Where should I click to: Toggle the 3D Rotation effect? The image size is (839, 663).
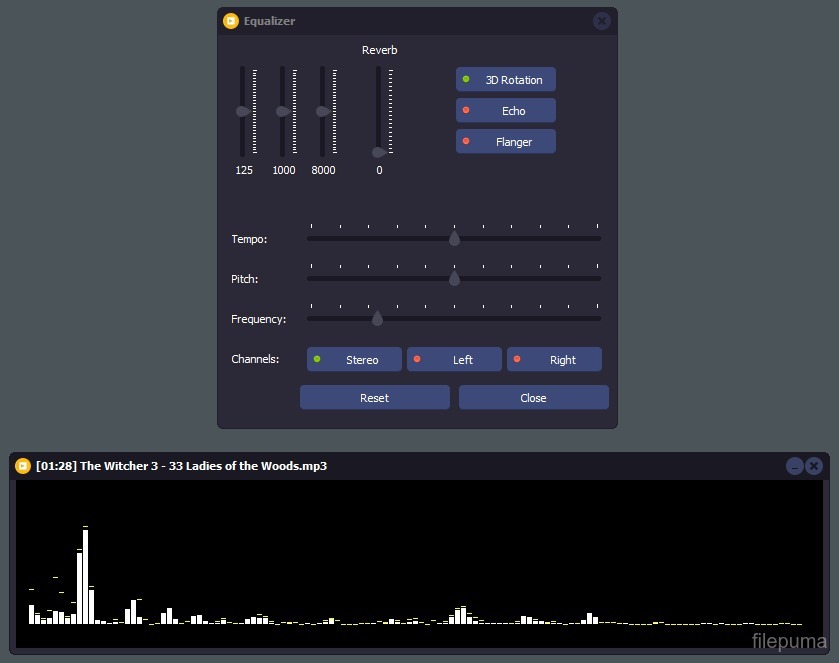coord(506,80)
